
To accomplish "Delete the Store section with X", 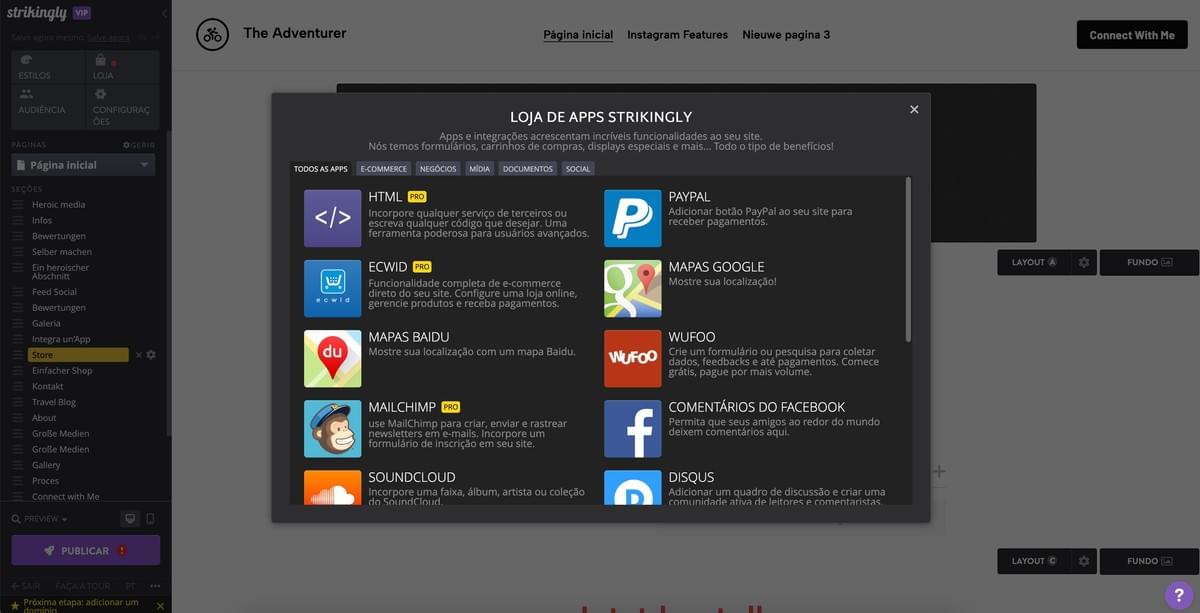I will coord(139,355).
